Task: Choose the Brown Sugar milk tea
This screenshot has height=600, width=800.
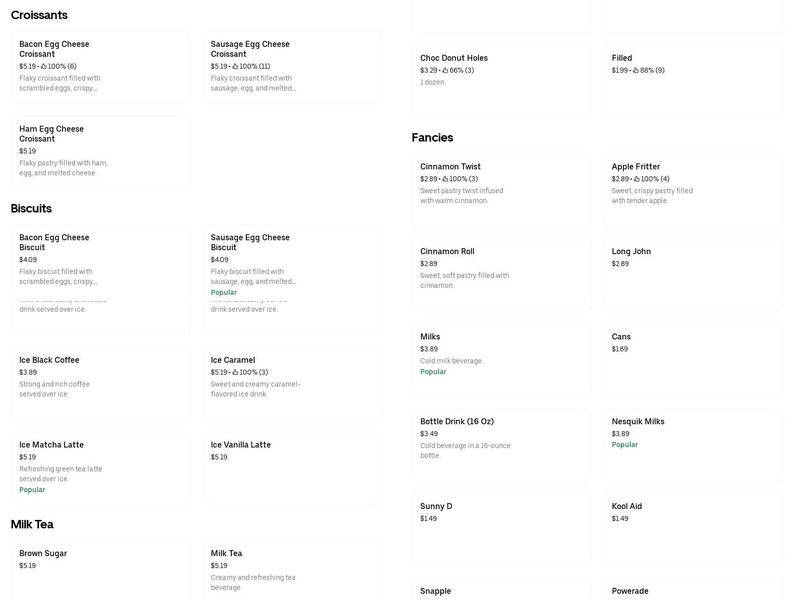Action: point(101,570)
